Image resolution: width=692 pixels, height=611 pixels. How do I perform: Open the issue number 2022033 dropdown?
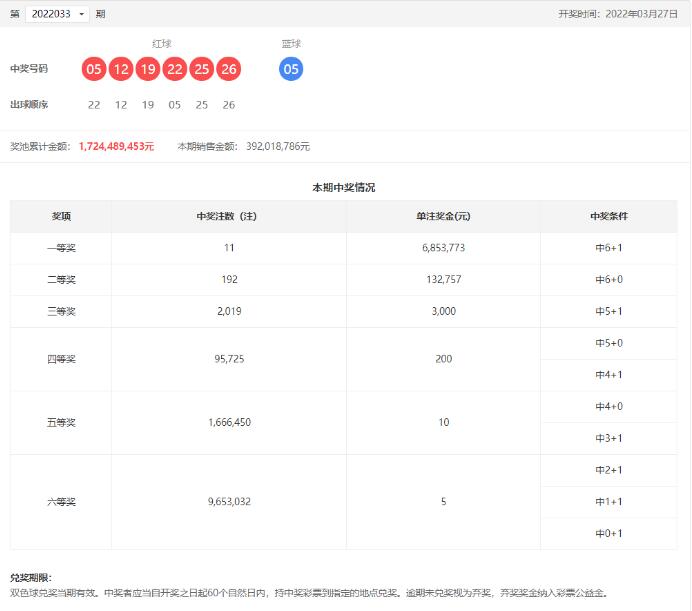click(x=57, y=14)
